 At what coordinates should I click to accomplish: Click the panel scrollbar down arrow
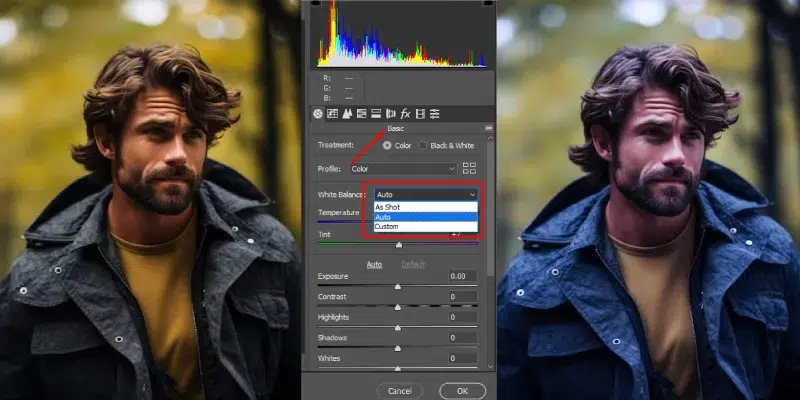click(x=490, y=366)
